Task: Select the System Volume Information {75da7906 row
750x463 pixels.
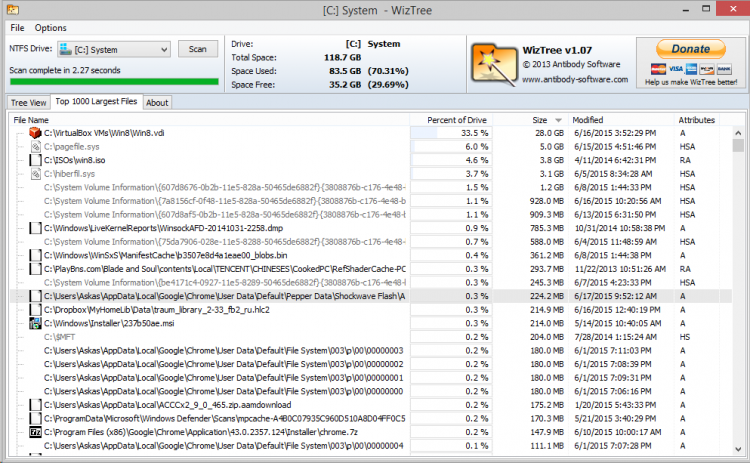Action: [371, 242]
